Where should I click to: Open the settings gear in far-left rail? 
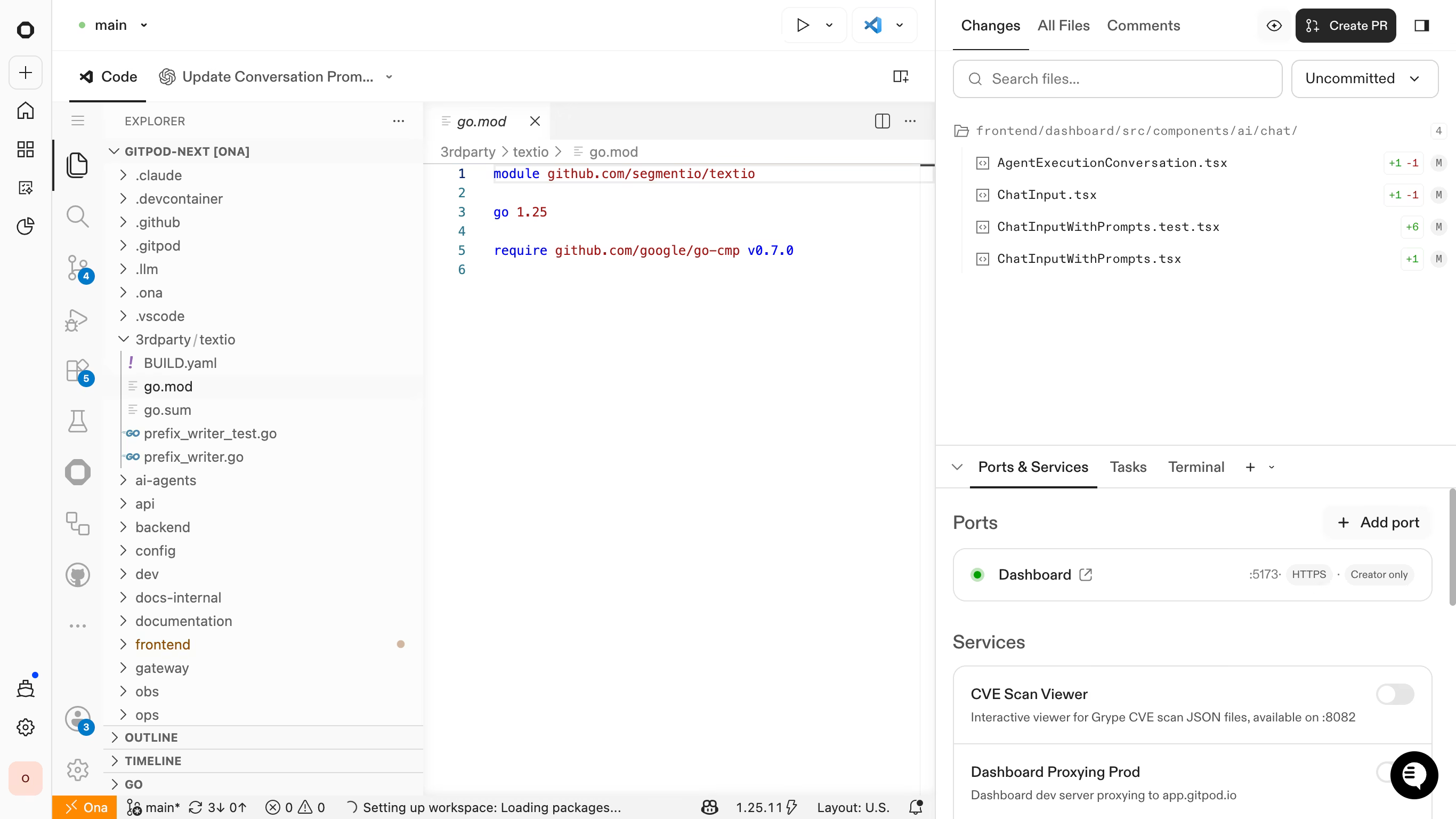26,727
